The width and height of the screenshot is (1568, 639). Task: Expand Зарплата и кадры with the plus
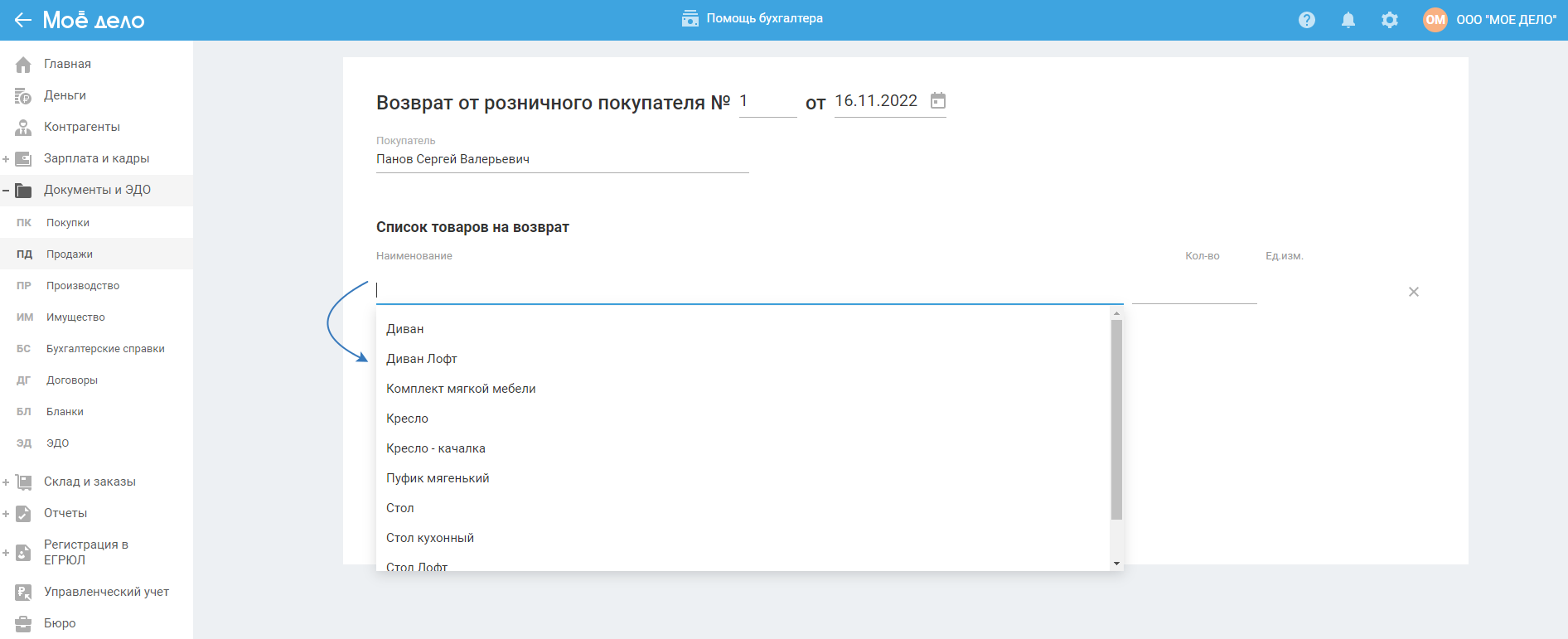[6, 158]
